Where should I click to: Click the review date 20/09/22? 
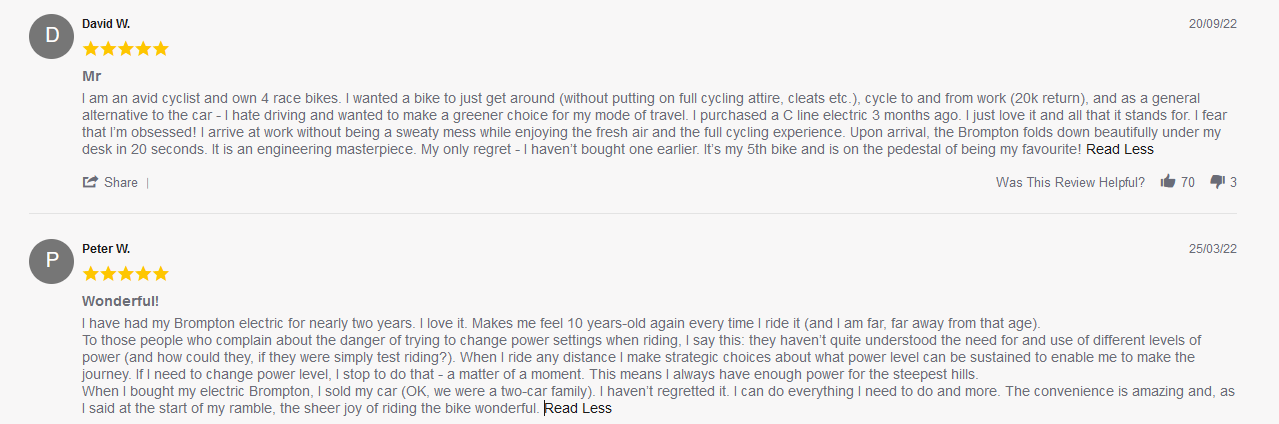(1212, 24)
